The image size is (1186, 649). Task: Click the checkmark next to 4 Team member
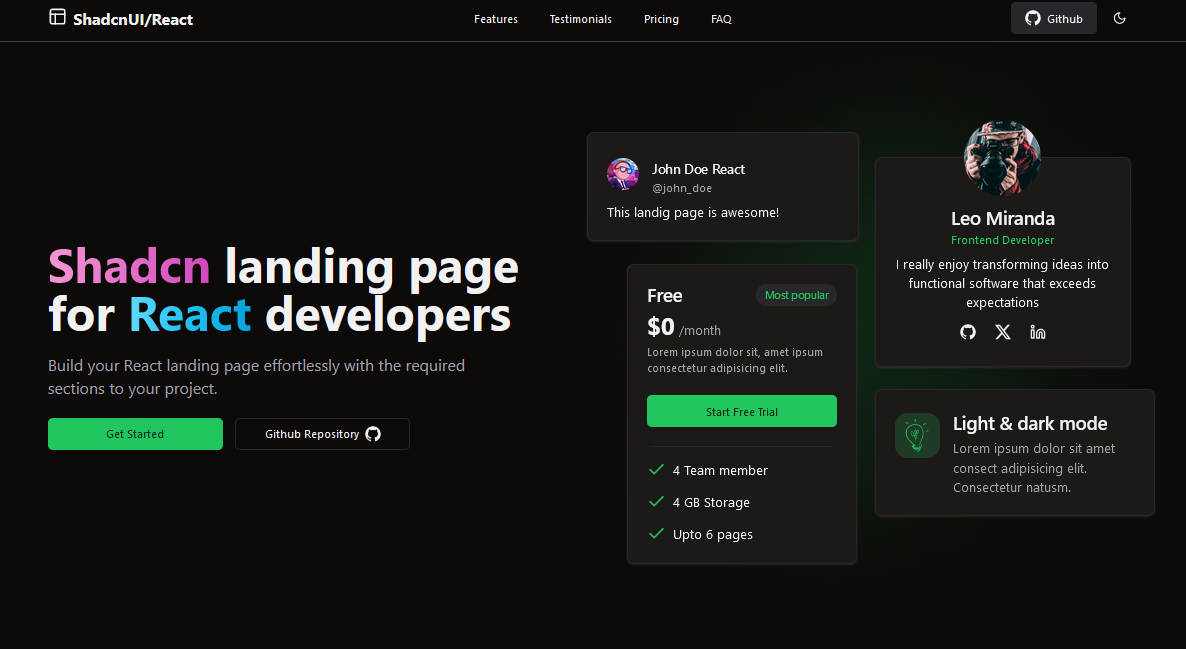[x=656, y=469]
